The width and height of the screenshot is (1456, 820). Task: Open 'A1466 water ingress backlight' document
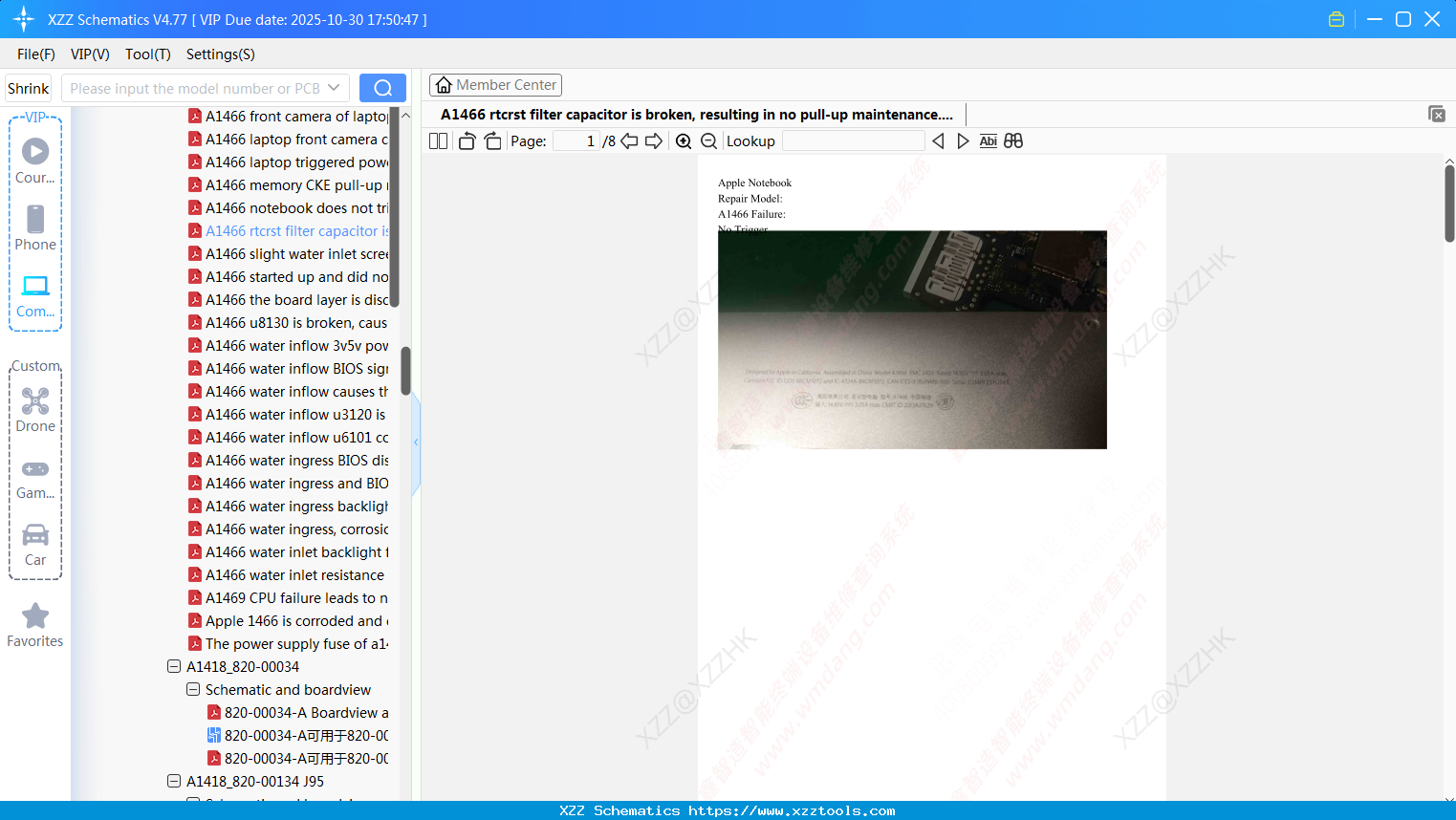[289, 506]
